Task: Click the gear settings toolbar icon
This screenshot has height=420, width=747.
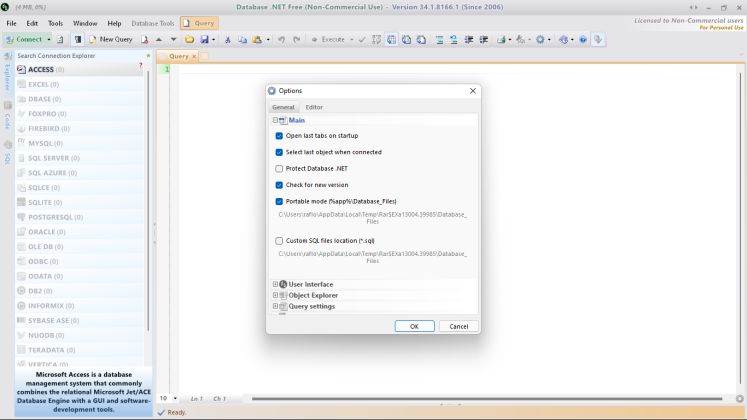Action: click(540, 40)
